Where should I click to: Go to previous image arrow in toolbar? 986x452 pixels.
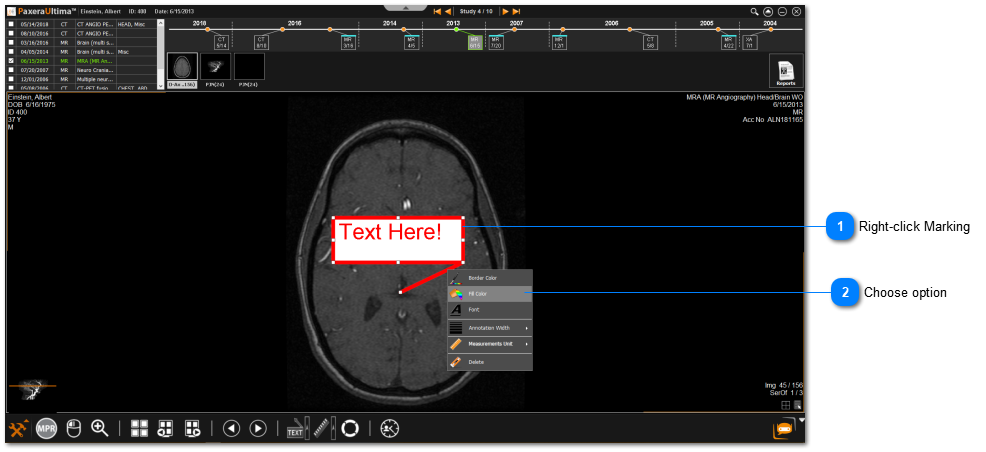point(231,428)
